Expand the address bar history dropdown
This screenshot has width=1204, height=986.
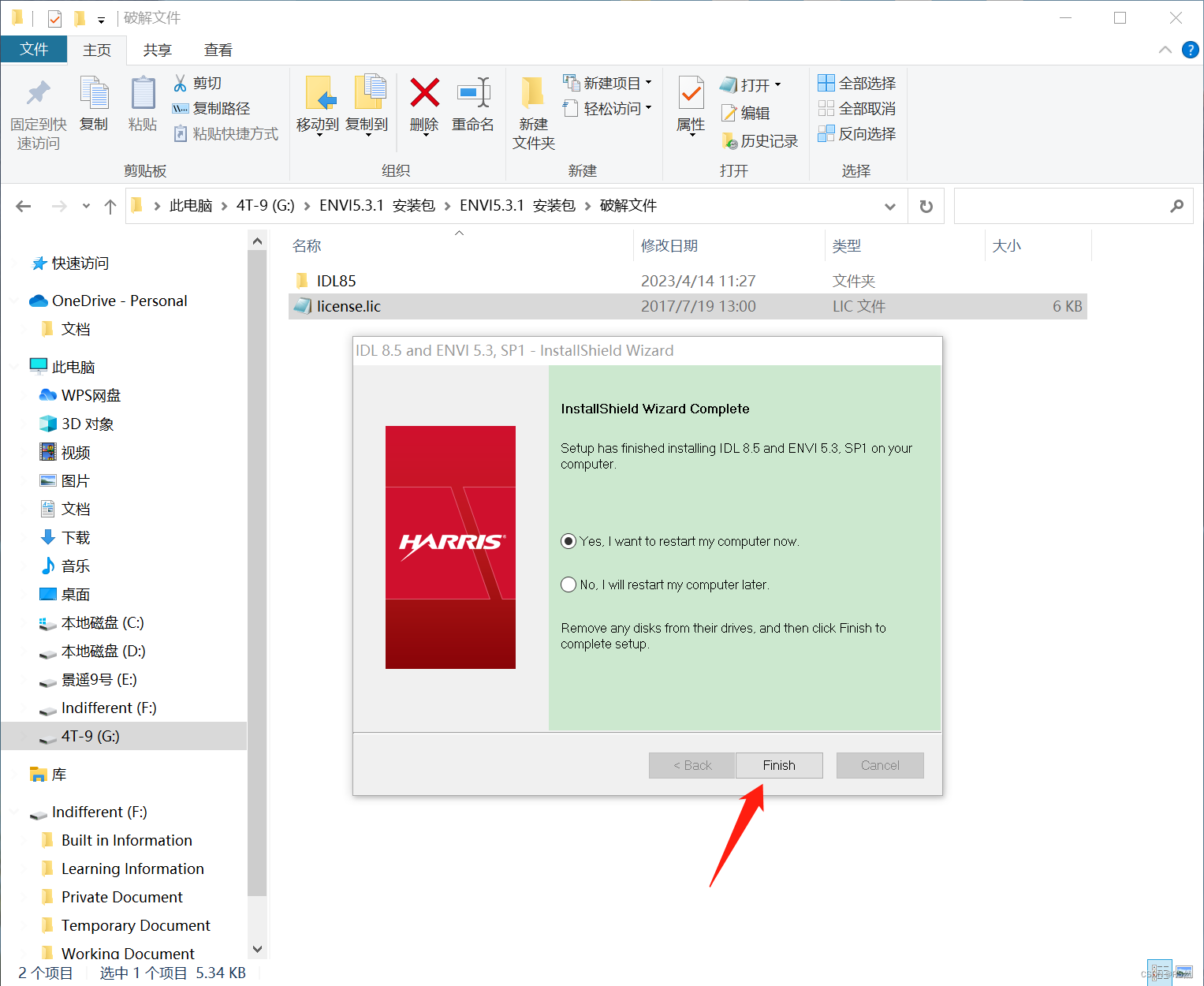(890, 206)
